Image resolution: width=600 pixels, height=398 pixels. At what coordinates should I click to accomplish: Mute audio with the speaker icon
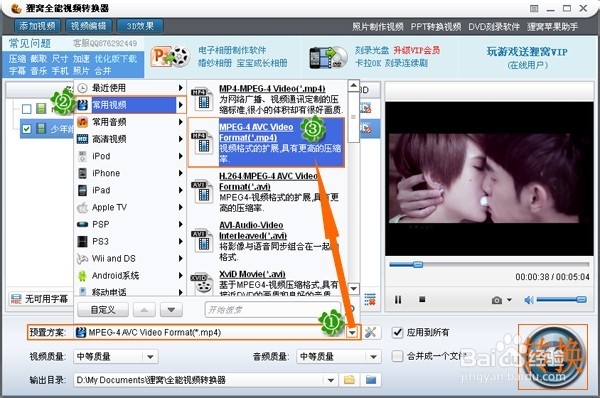529,300
